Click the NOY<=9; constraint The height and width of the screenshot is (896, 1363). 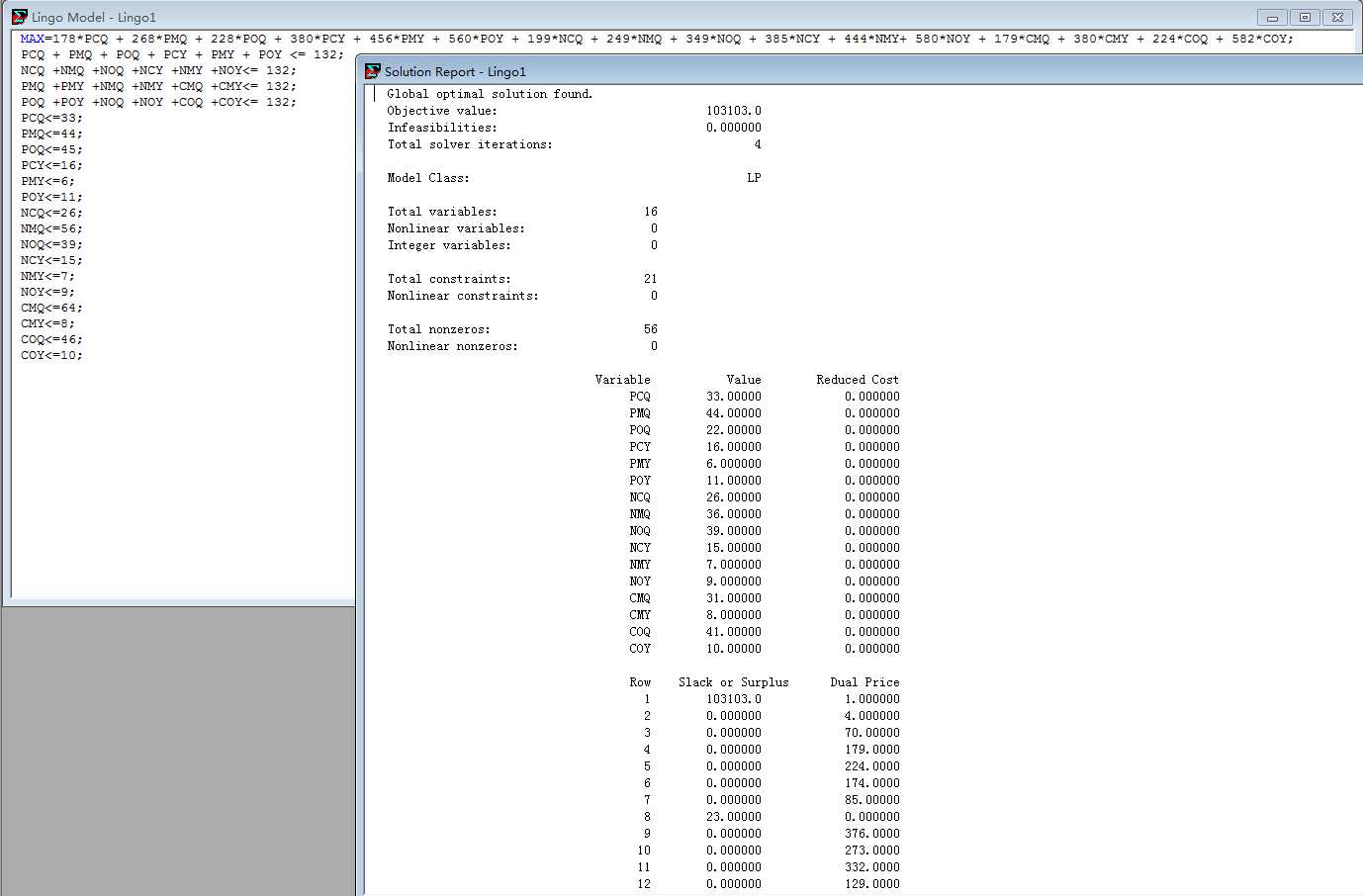click(x=47, y=292)
